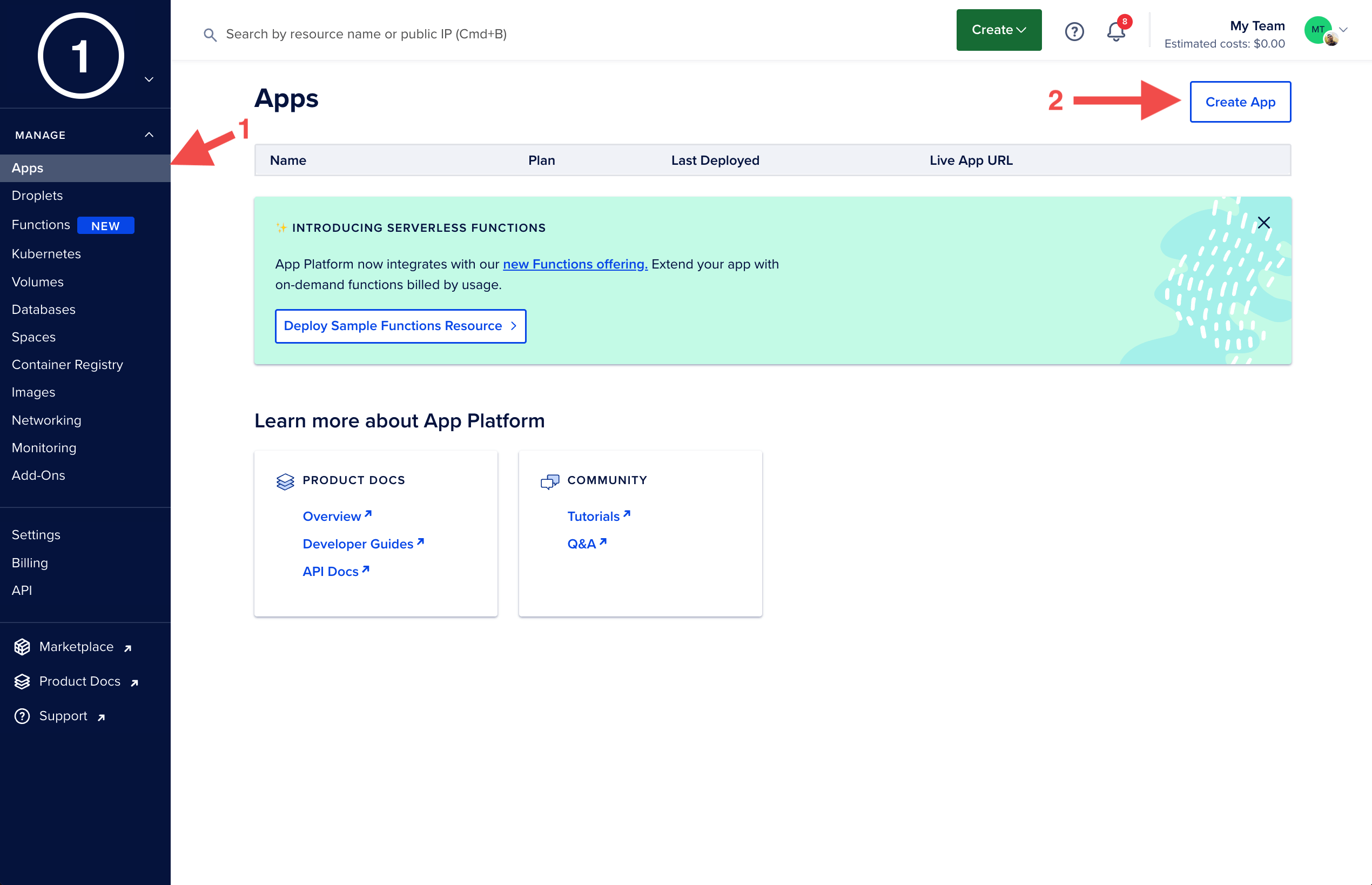This screenshot has width=1372, height=885.
Task: Open Monitoring in the sidebar
Action: coord(44,448)
